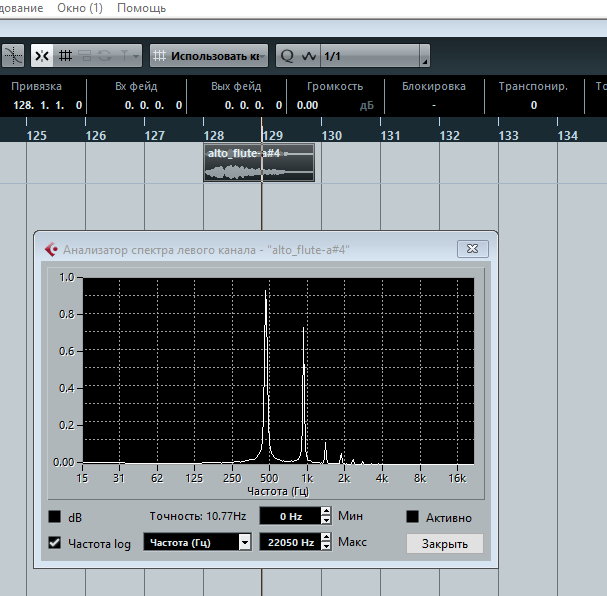Click the grid icon beside Использовать
This screenshot has width=607, height=596.
coord(159,56)
